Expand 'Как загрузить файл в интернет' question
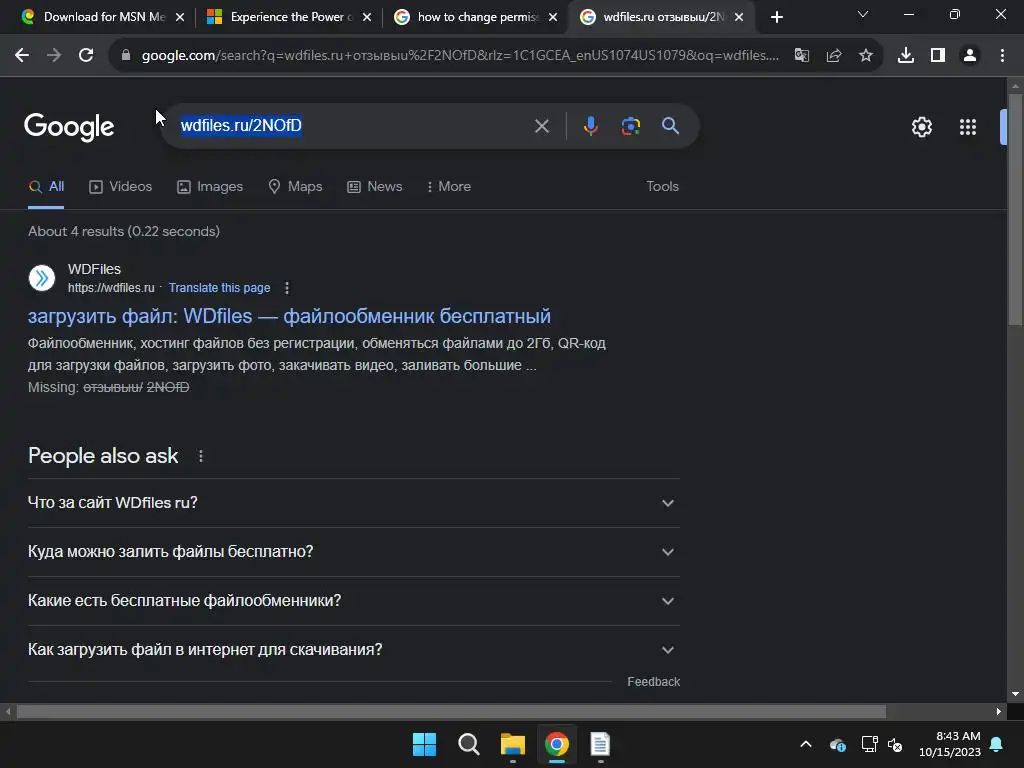Viewport: 1024px width, 768px height. click(353, 650)
